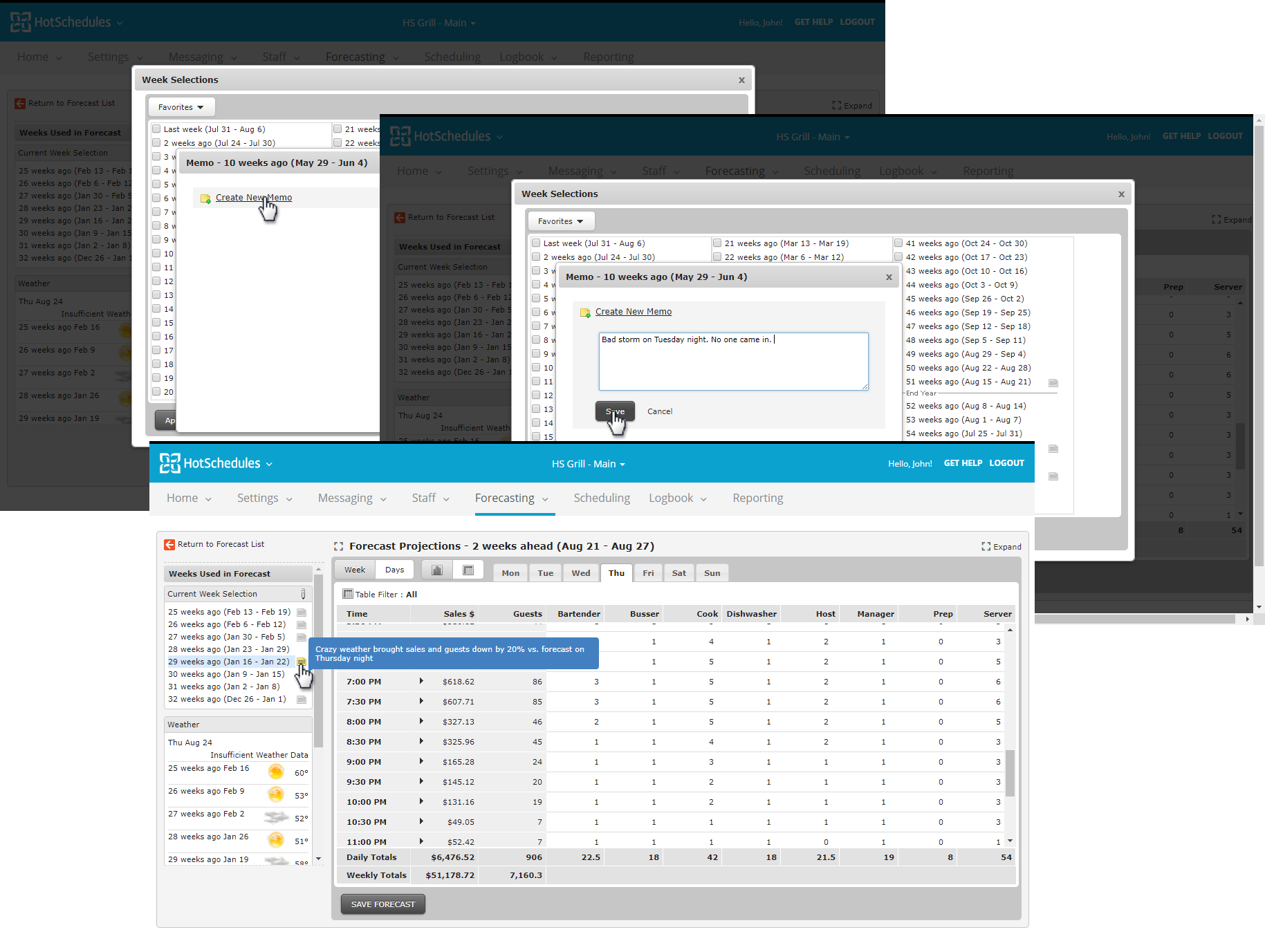Click the orange back arrow in the front window
This screenshot has width=1265, height=952.
click(x=169, y=545)
